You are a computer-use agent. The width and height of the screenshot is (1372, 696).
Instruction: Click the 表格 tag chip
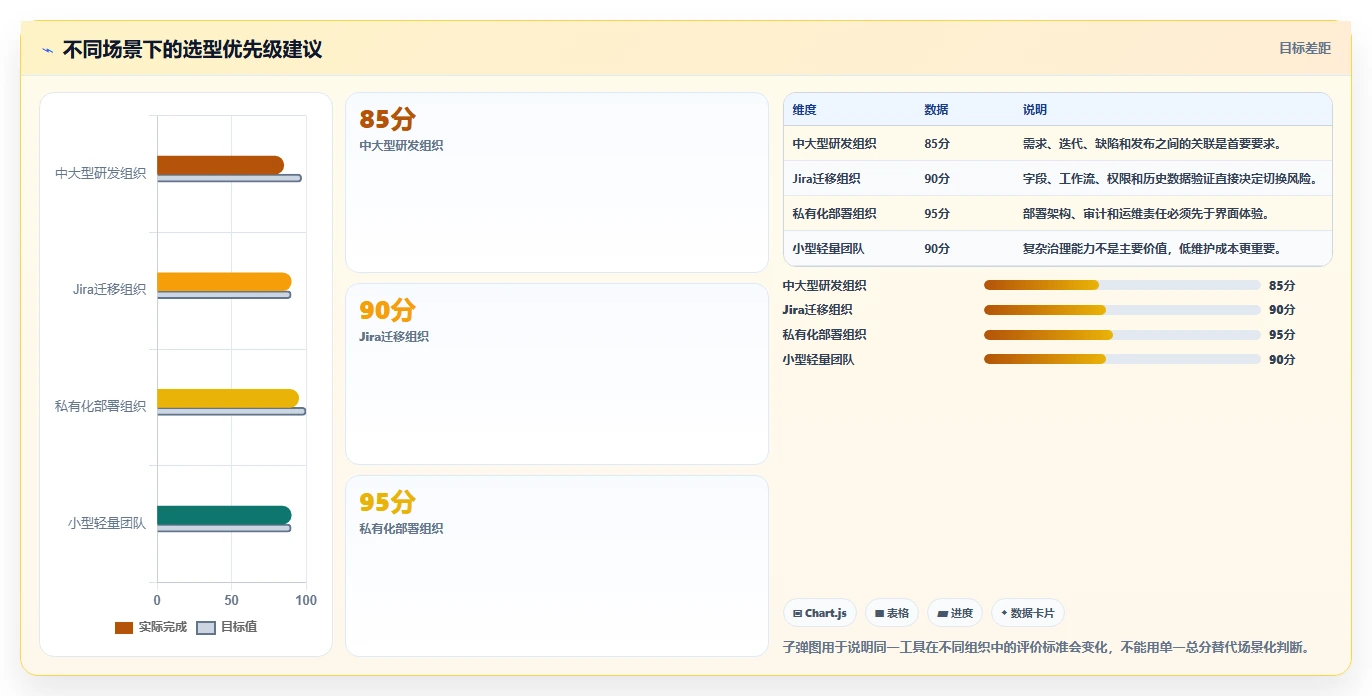(x=891, y=613)
